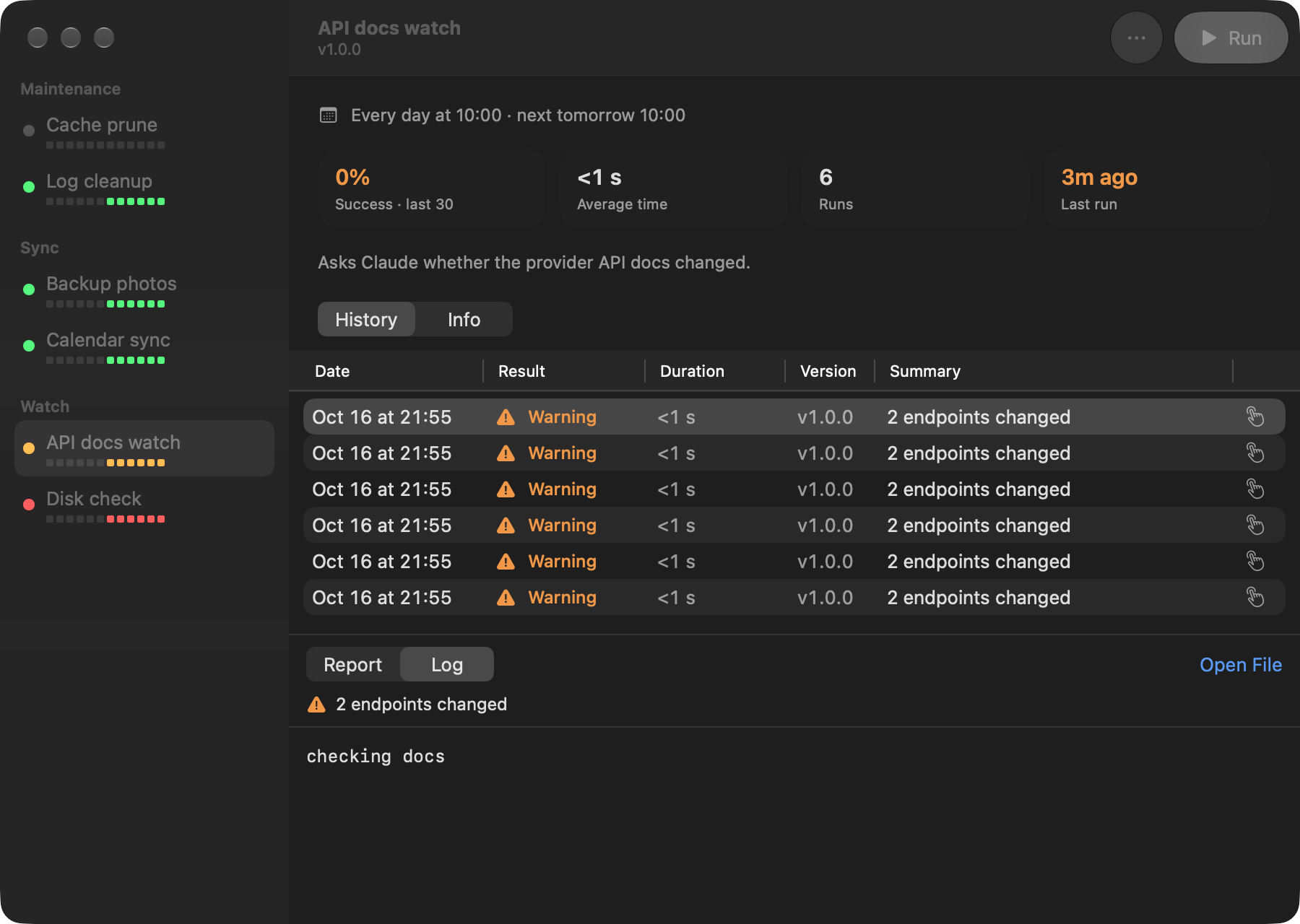
Task: Select API docs watch in the sidebar
Action: click(x=144, y=448)
